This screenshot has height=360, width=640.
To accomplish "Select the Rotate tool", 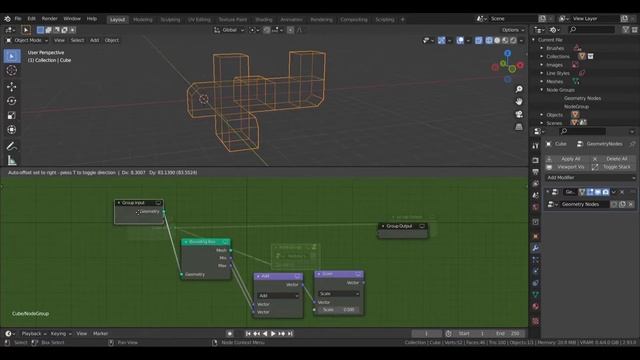I will (11, 101).
